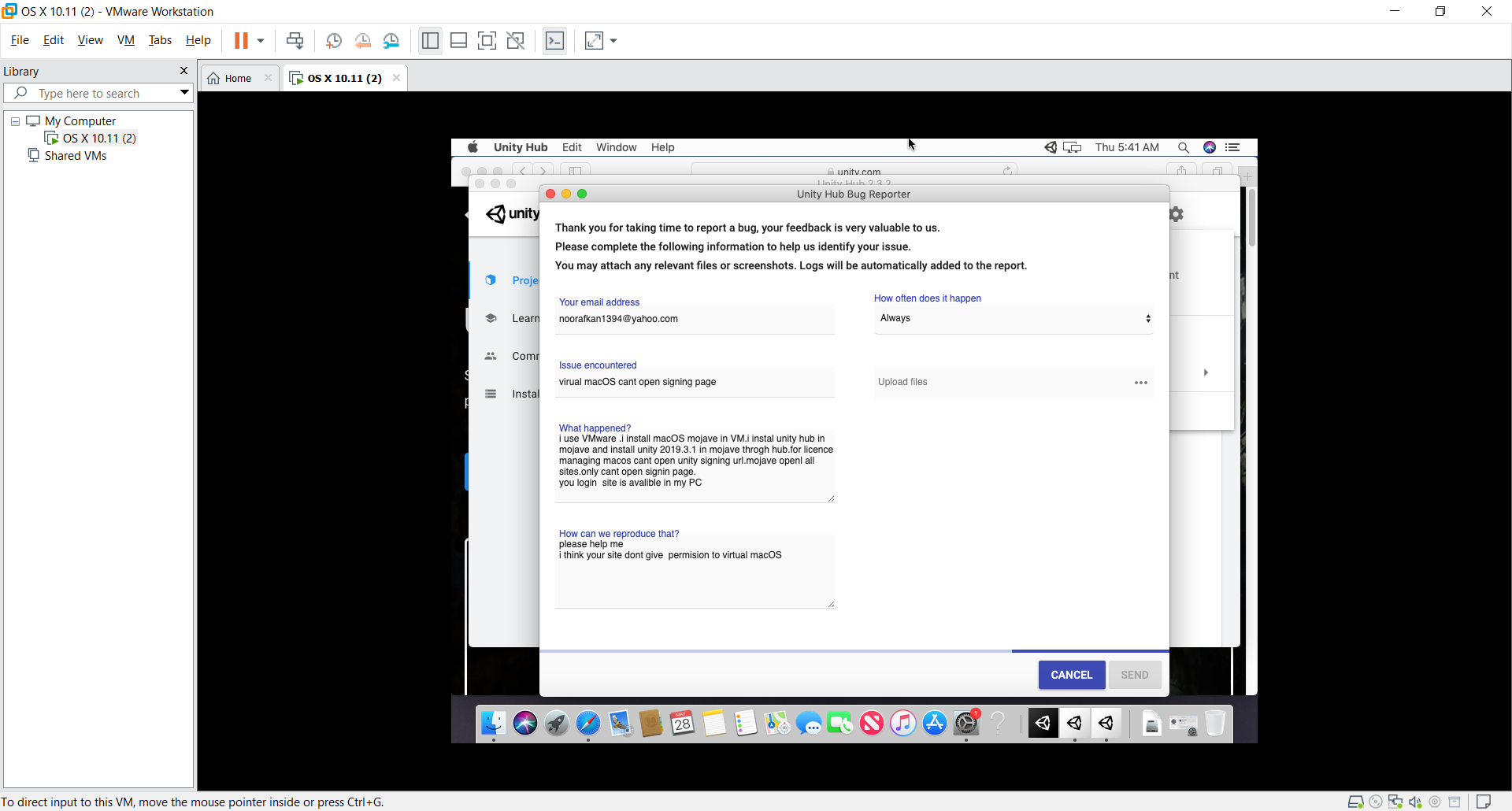Click the VMware pause/suspend VM icon
The image size is (1512, 811).
241,40
